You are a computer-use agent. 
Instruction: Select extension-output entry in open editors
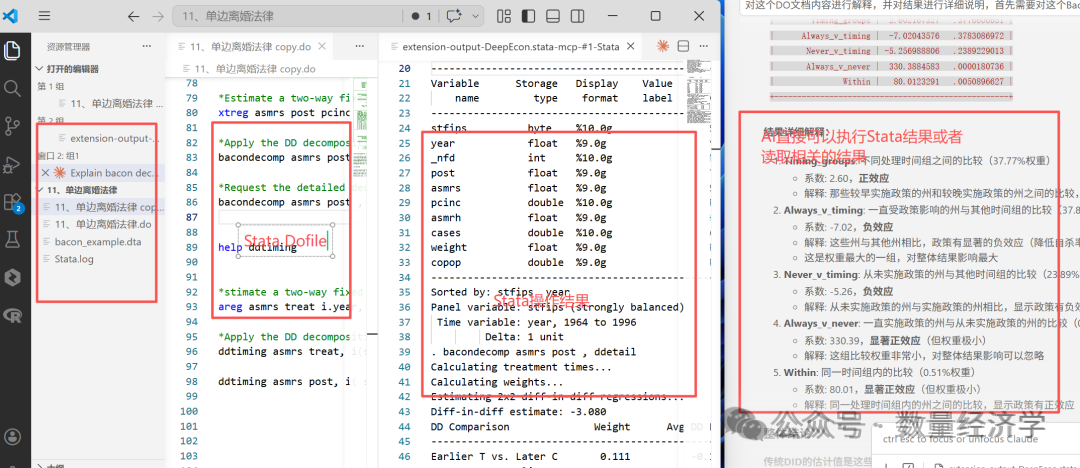(110, 138)
